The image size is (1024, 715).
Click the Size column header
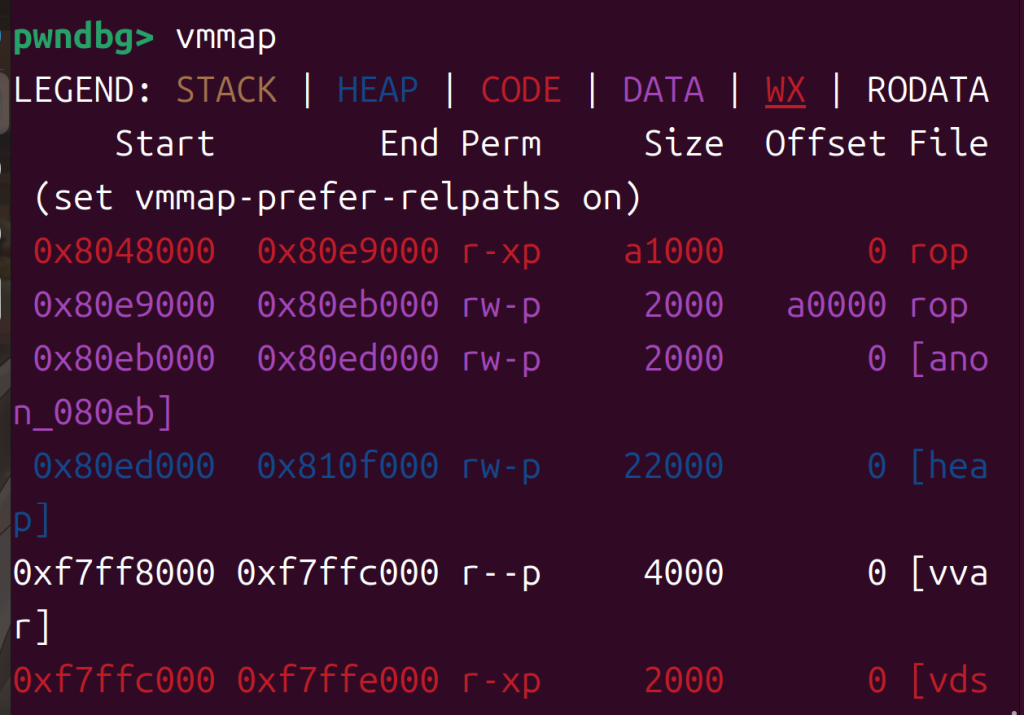tap(684, 144)
